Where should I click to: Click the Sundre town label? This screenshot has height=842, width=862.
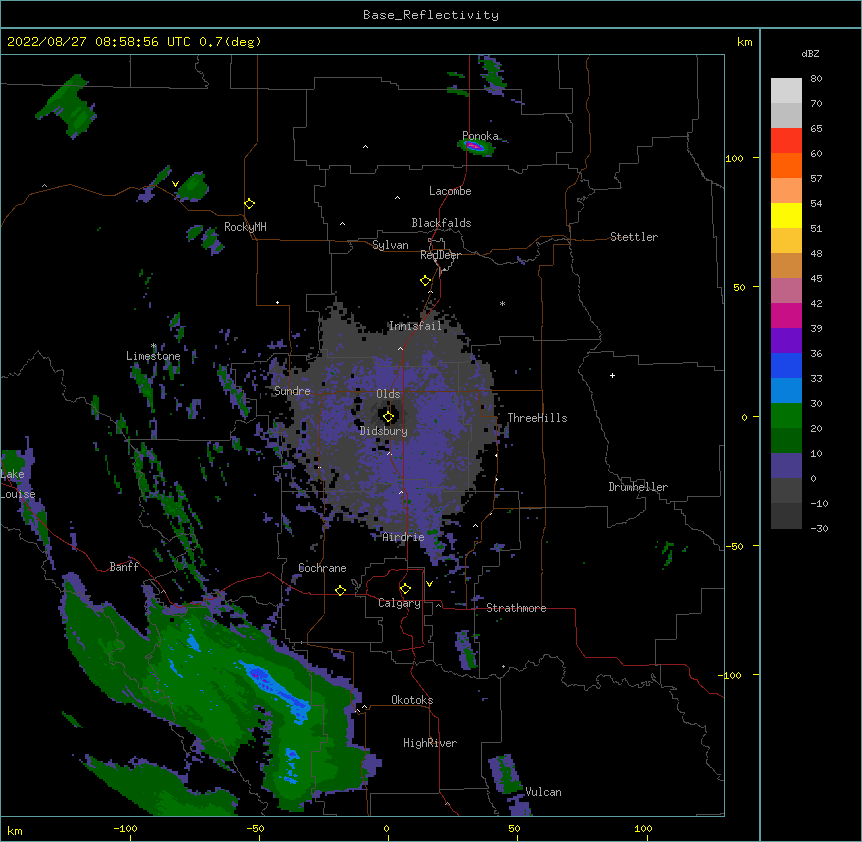point(292,391)
